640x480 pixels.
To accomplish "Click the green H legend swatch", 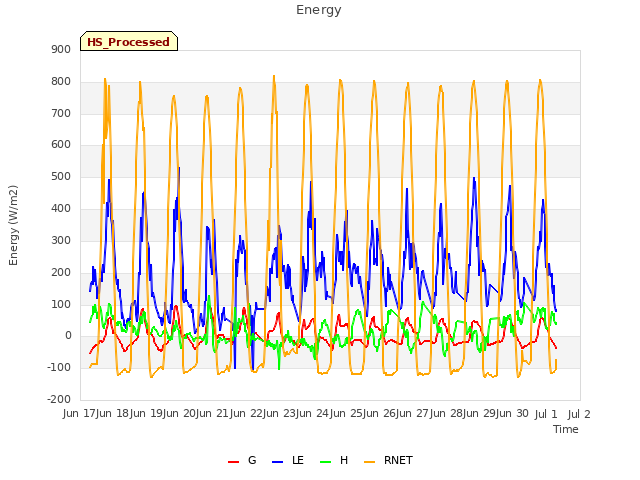I will 326,462.
